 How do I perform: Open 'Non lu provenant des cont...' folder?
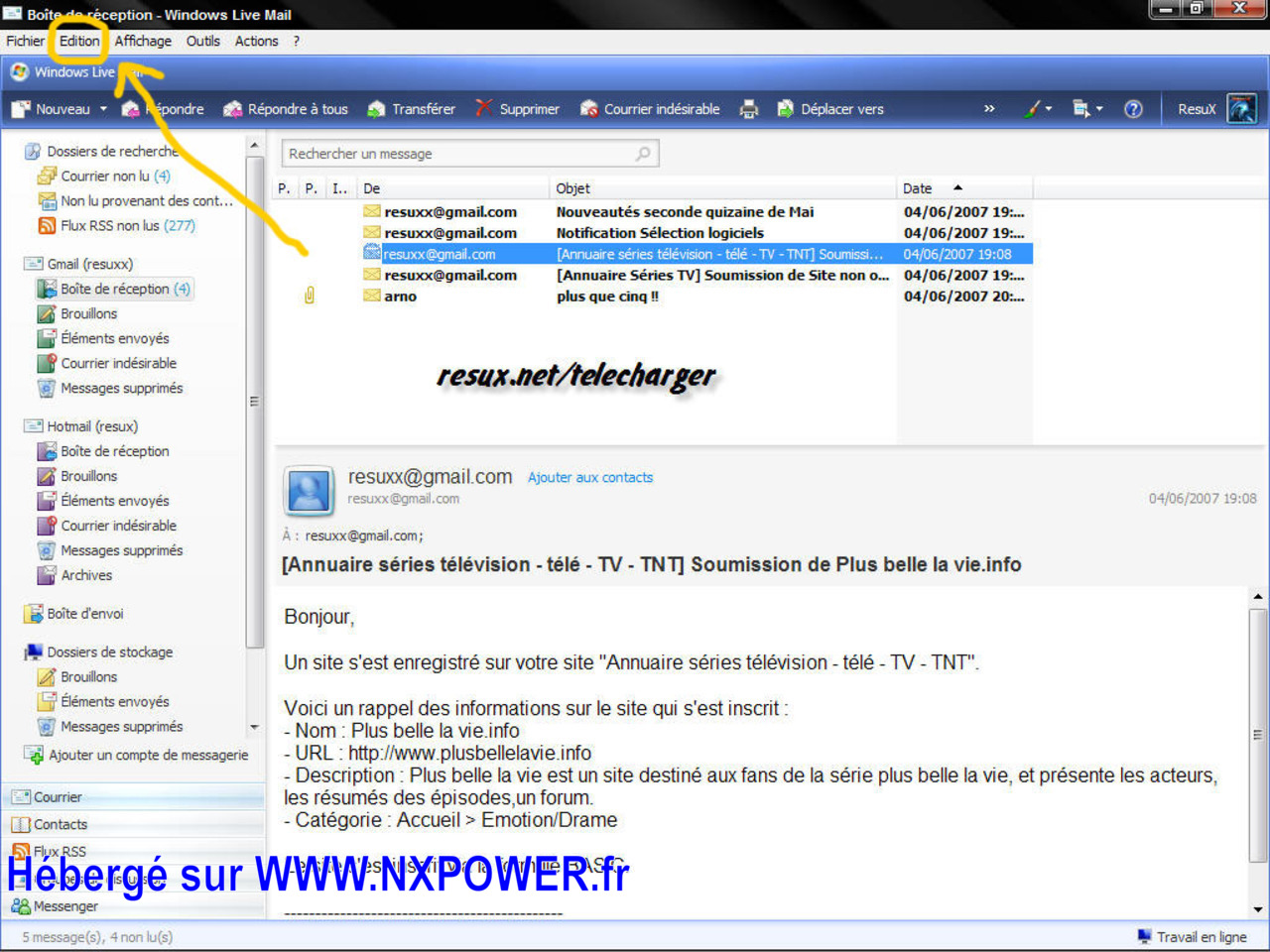pyautogui.click(x=135, y=200)
